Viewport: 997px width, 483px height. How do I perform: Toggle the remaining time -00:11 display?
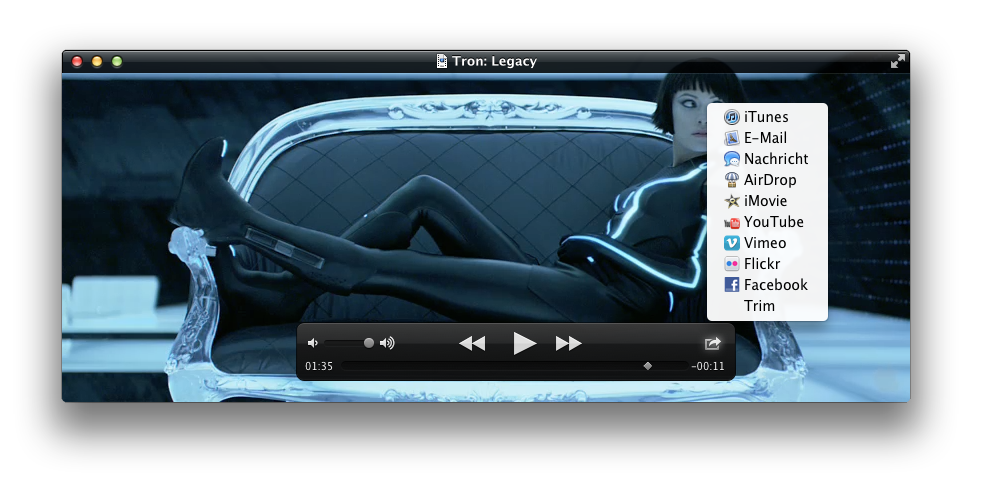(x=708, y=366)
